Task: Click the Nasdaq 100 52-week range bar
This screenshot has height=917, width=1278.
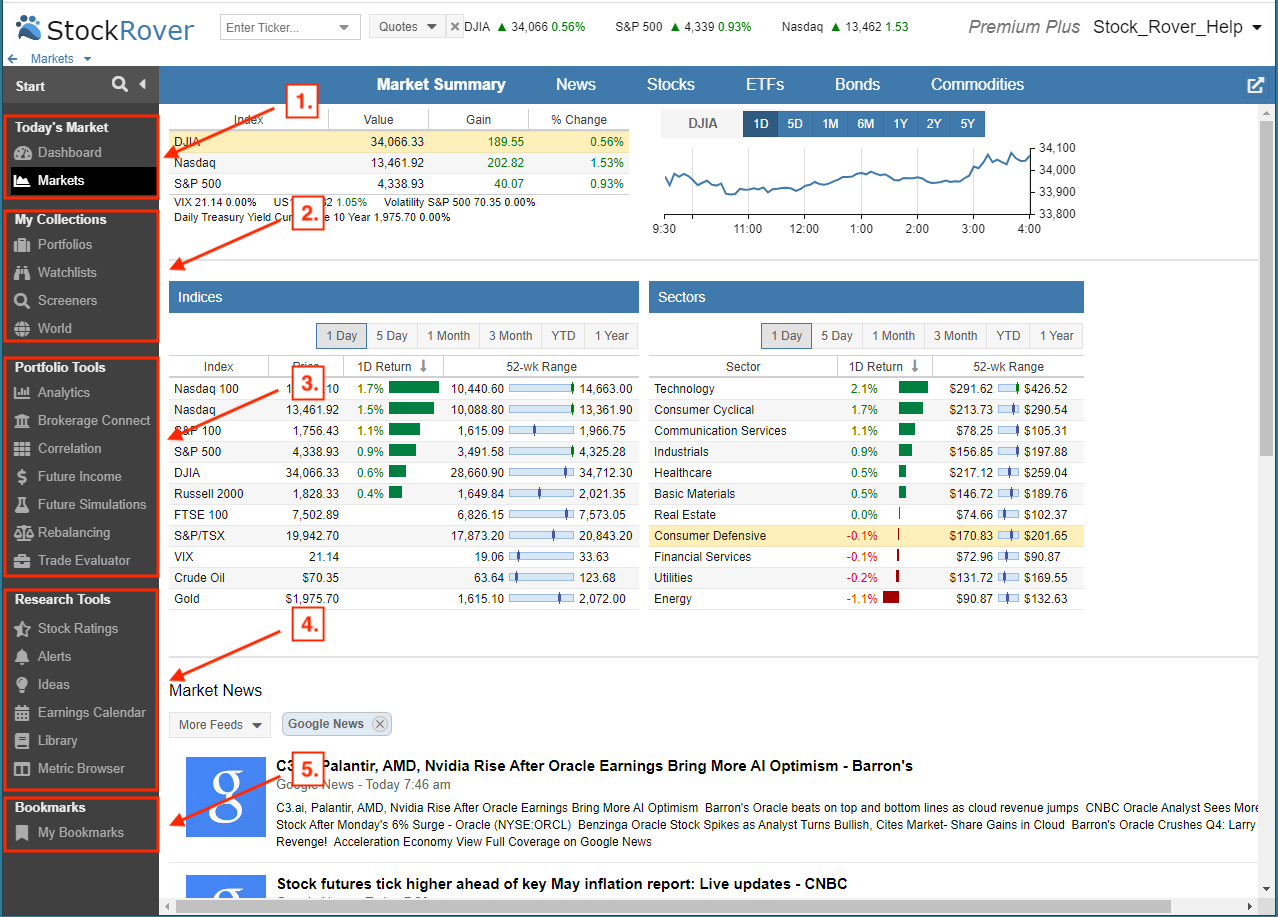Action: point(541,389)
